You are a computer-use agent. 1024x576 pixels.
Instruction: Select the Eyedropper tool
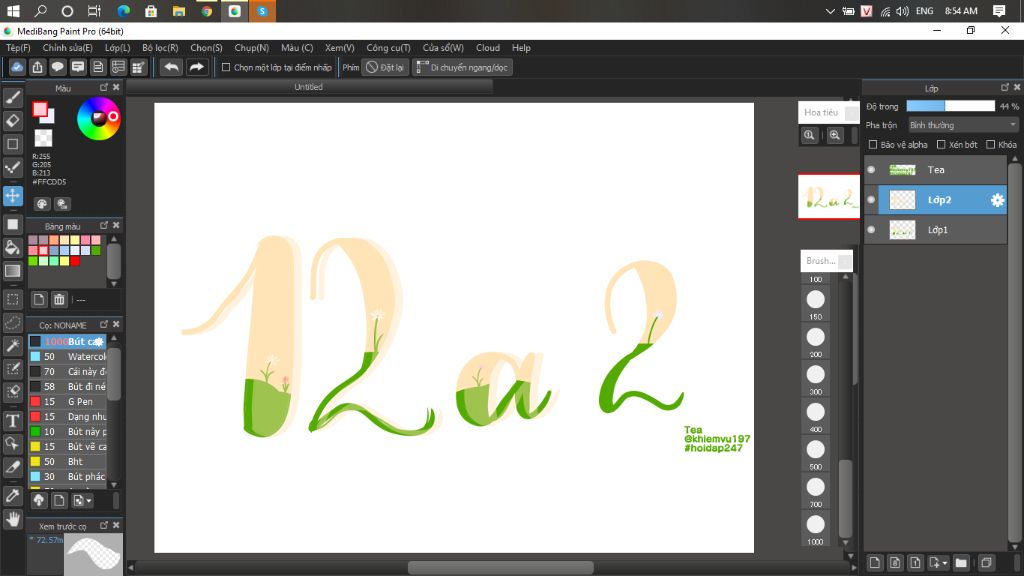click(x=12, y=495)
